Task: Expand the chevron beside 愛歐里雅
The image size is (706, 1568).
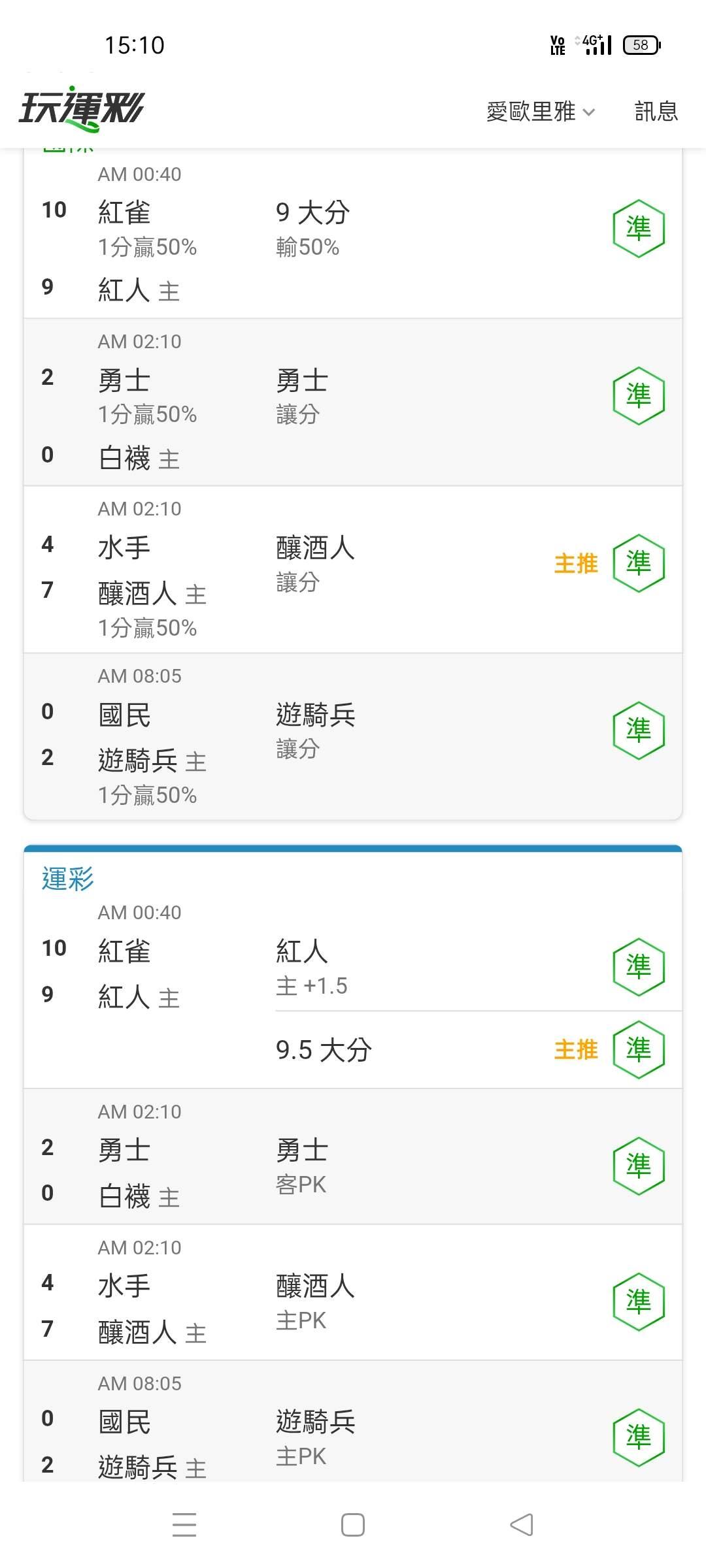Action: [588, 112]
